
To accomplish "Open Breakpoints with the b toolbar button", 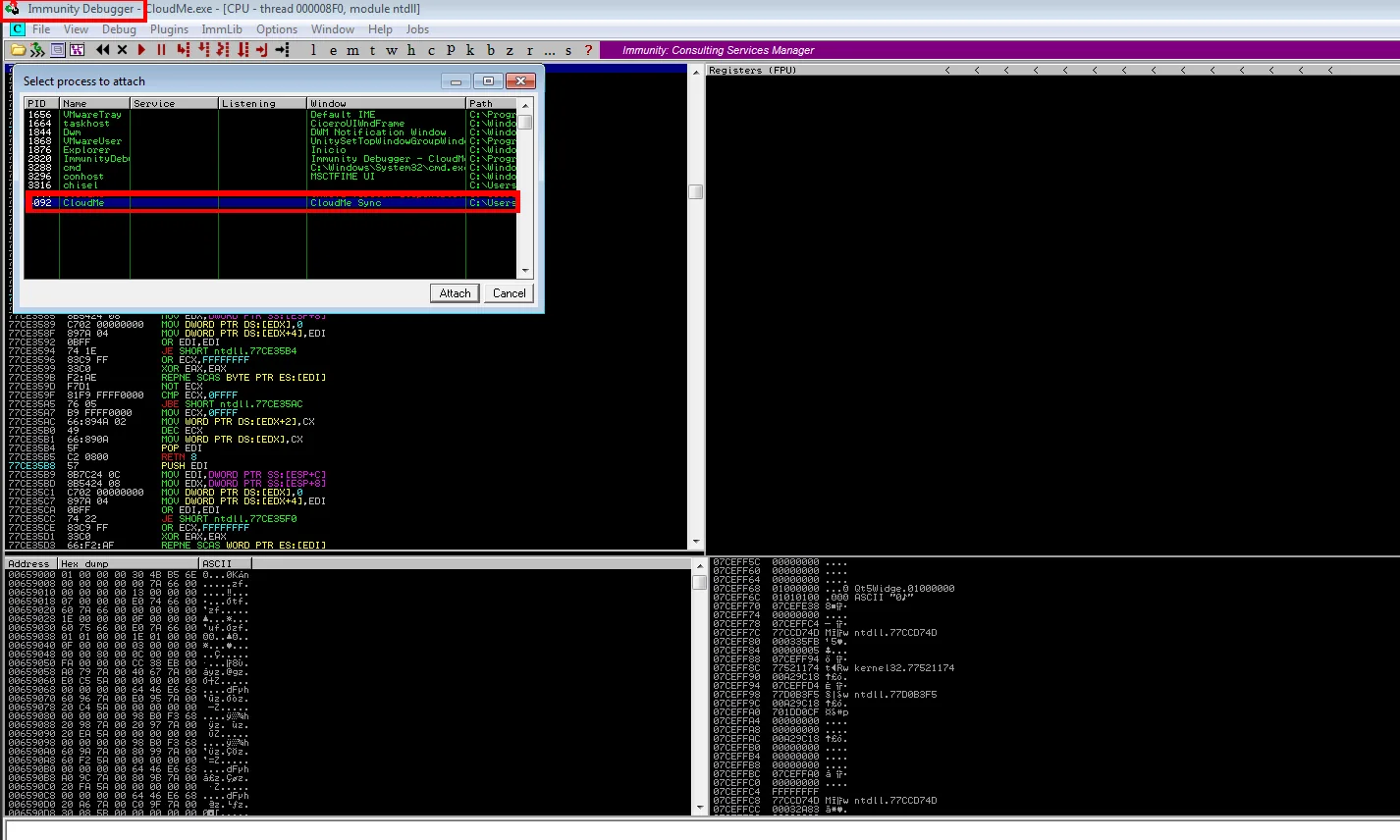I will pyautogui.click(x=490, y=49).
